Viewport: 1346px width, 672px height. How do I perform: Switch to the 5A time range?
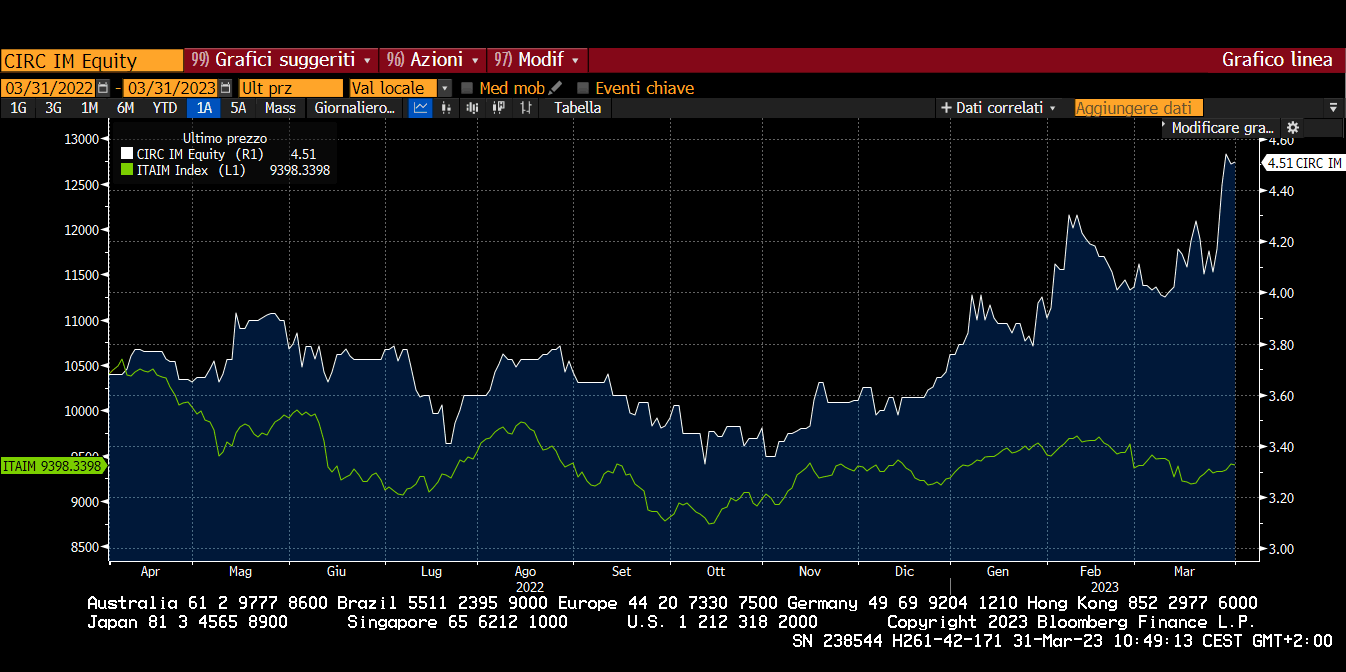238,108
